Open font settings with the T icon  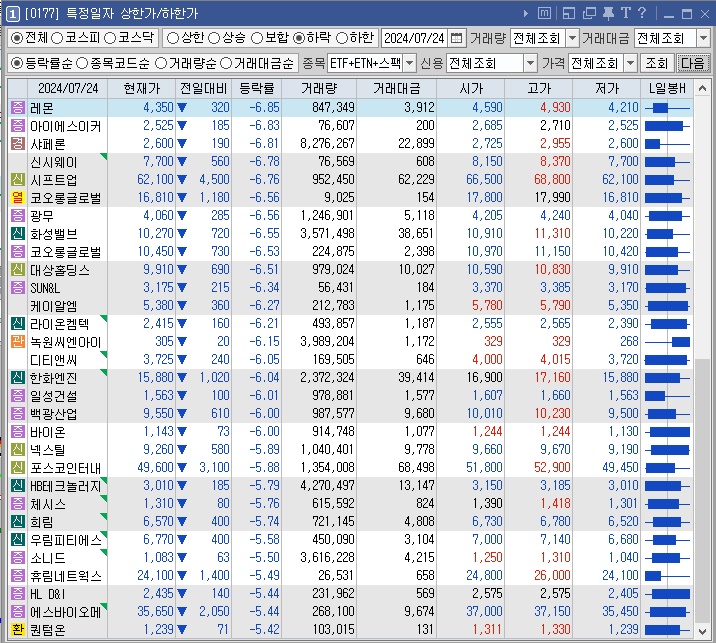coord(625,13)
